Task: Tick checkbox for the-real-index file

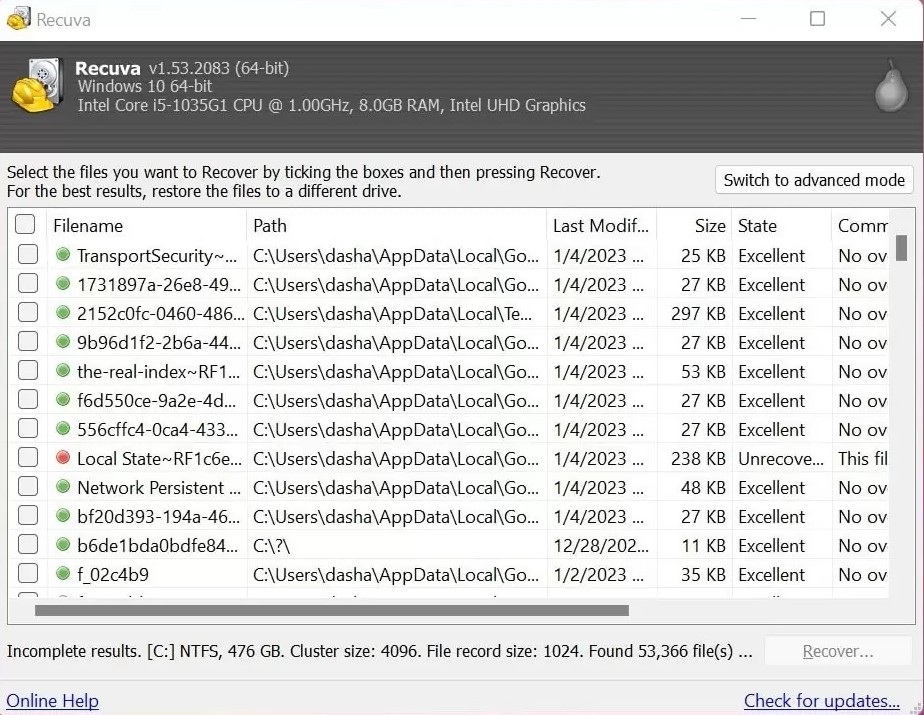Action: tap(28, 371)
